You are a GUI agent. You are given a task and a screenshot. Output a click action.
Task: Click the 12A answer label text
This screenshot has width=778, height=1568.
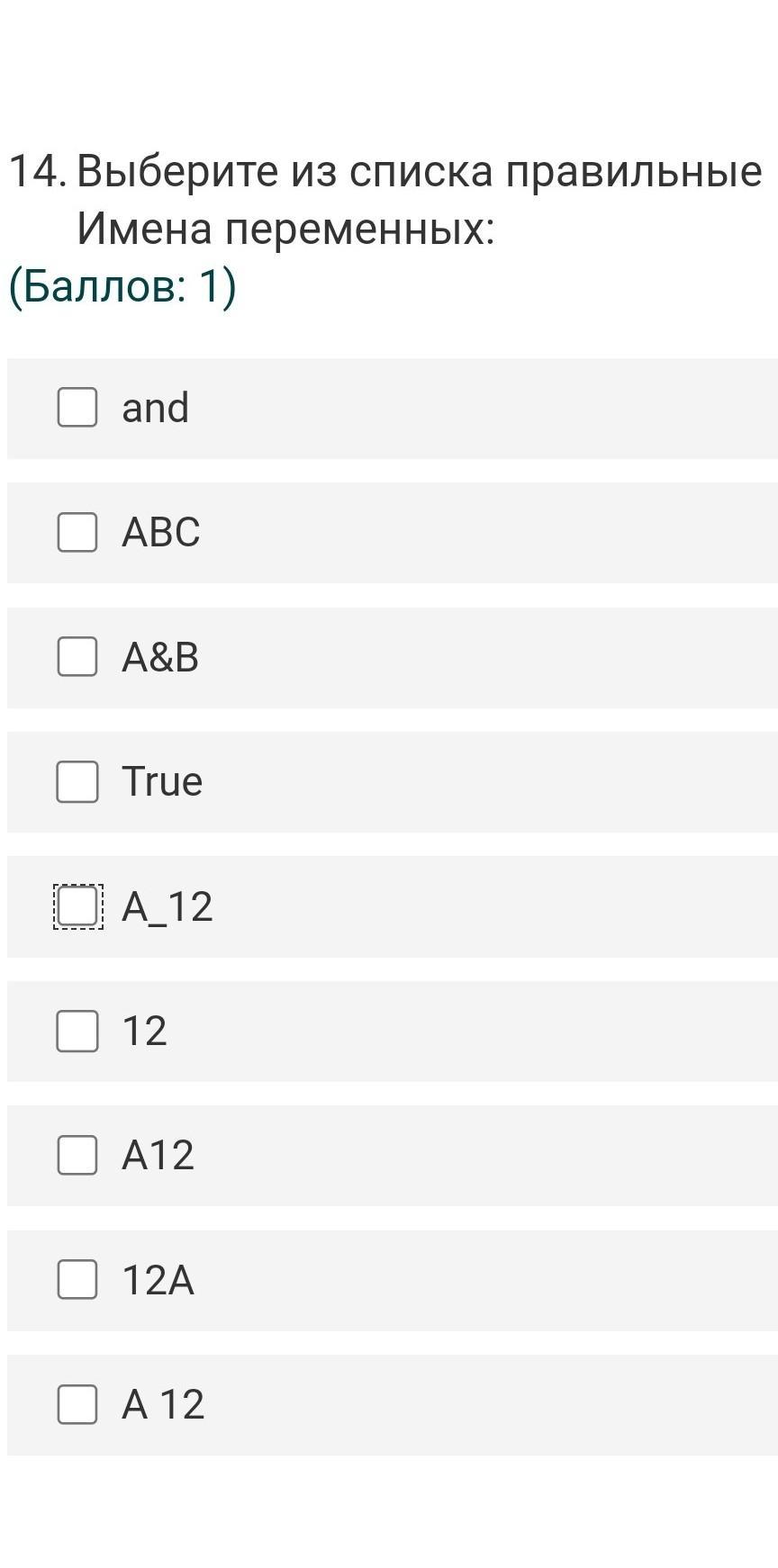click(x=158, y=1280)
